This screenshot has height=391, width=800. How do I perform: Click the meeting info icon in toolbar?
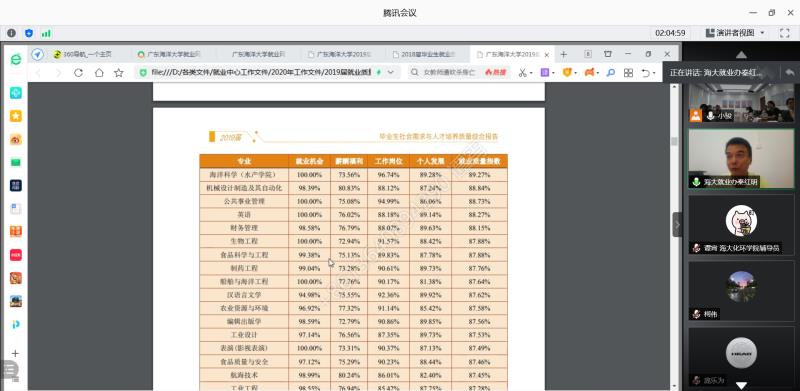[x=11, y=33]
